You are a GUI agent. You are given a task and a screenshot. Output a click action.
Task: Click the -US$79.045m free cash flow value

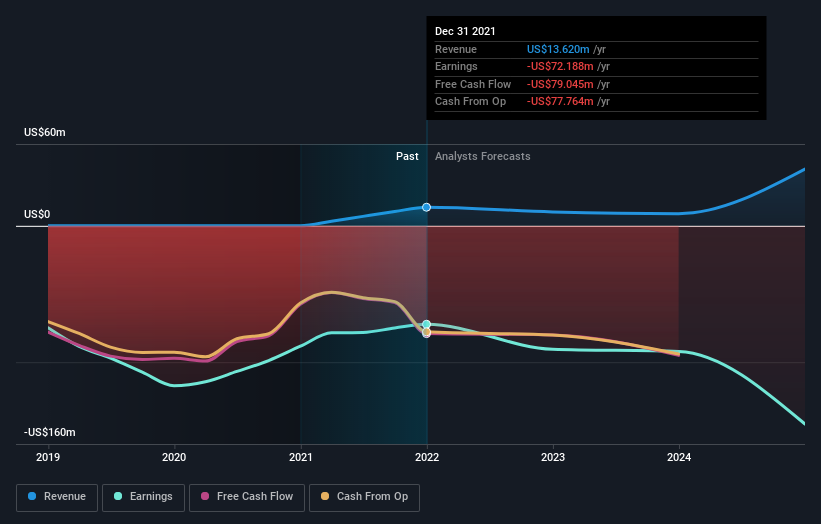(x=560, y=84)
